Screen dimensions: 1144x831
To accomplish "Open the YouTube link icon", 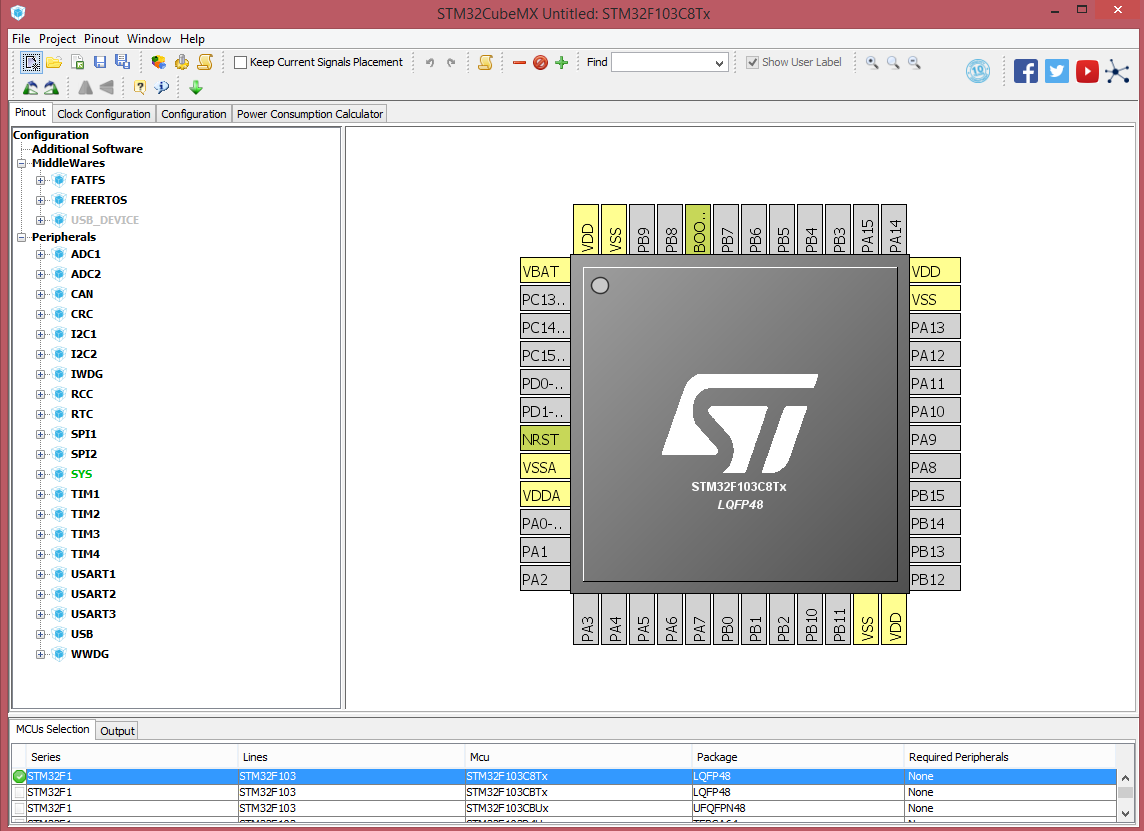I will (x=1087, y=71).
